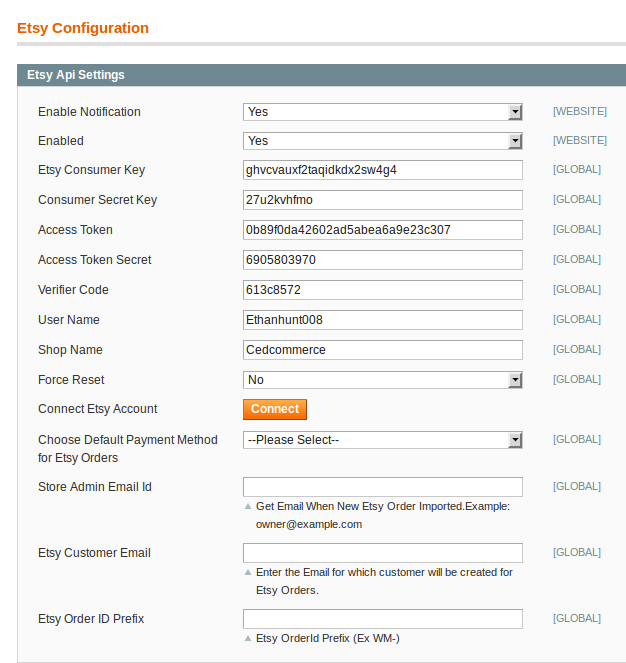Click the Verifier Code input field
Screen dimensions: 626x663
tap(383, 290)
